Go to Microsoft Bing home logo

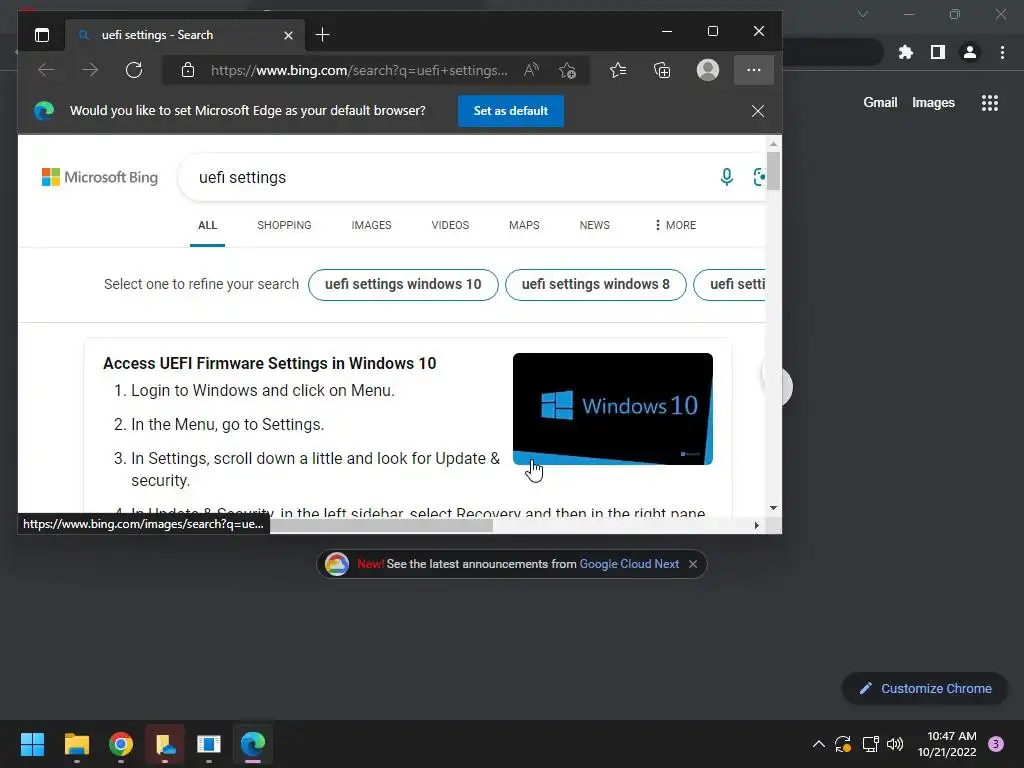(99, 177)
